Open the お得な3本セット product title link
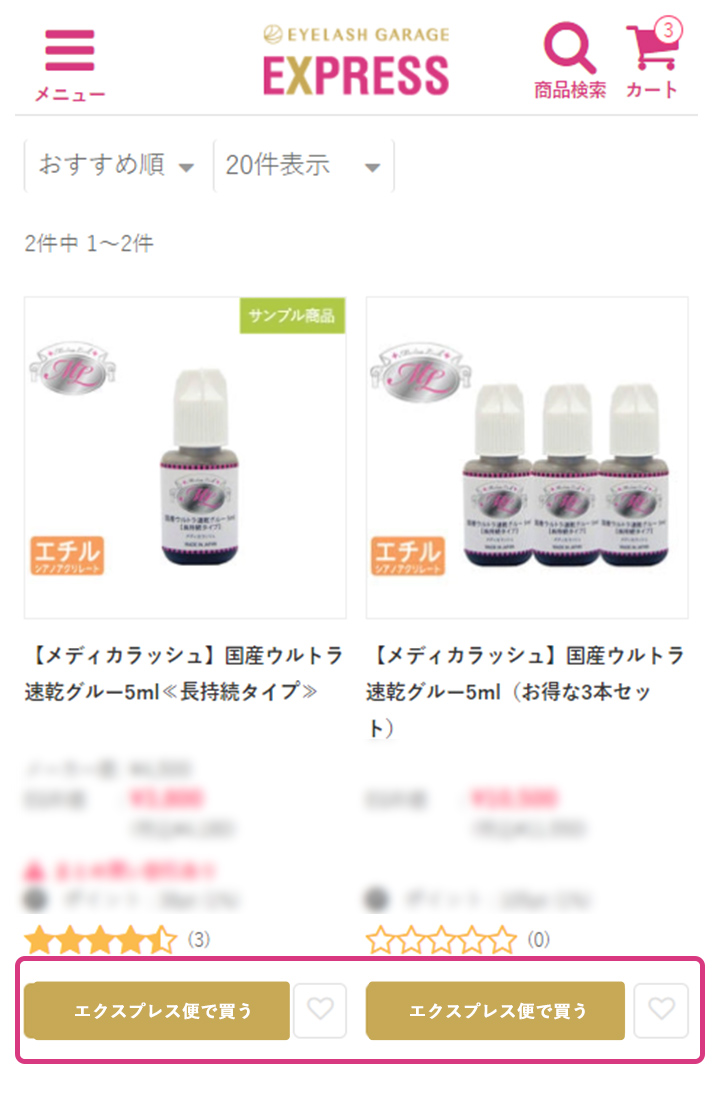Viewport: 720px width, 1110px height. point(525,692)
